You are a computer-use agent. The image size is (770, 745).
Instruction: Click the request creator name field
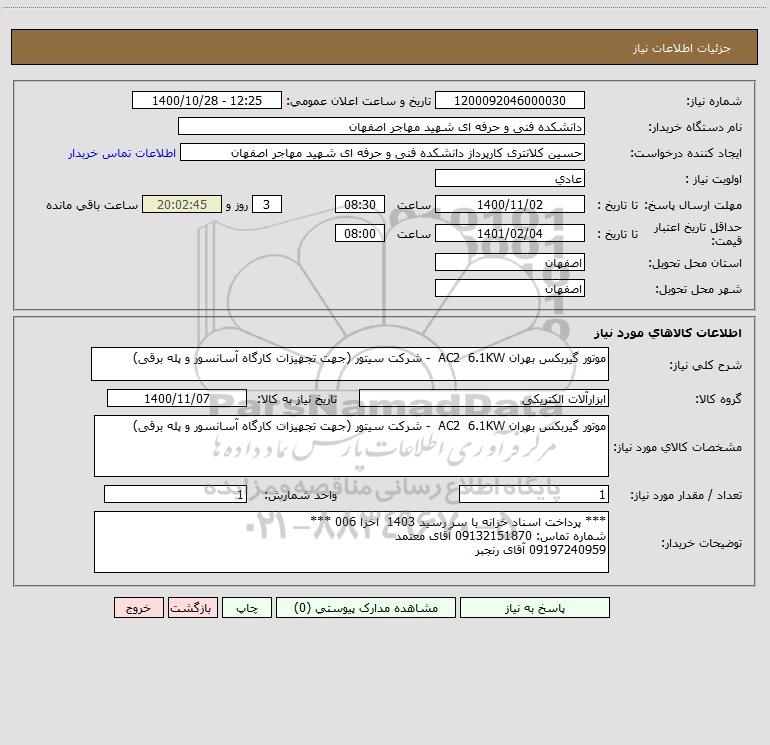point(383,152)
